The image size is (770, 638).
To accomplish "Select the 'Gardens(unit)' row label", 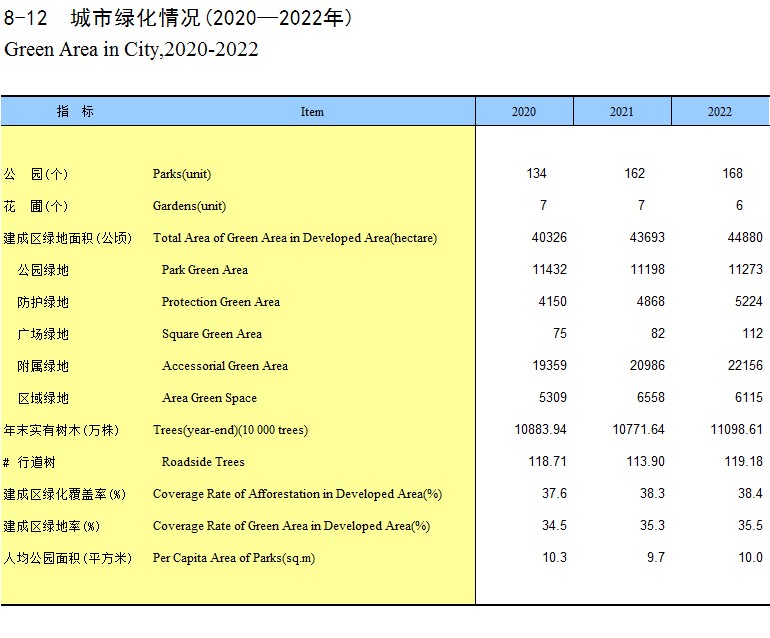I will tap(189, 206).
